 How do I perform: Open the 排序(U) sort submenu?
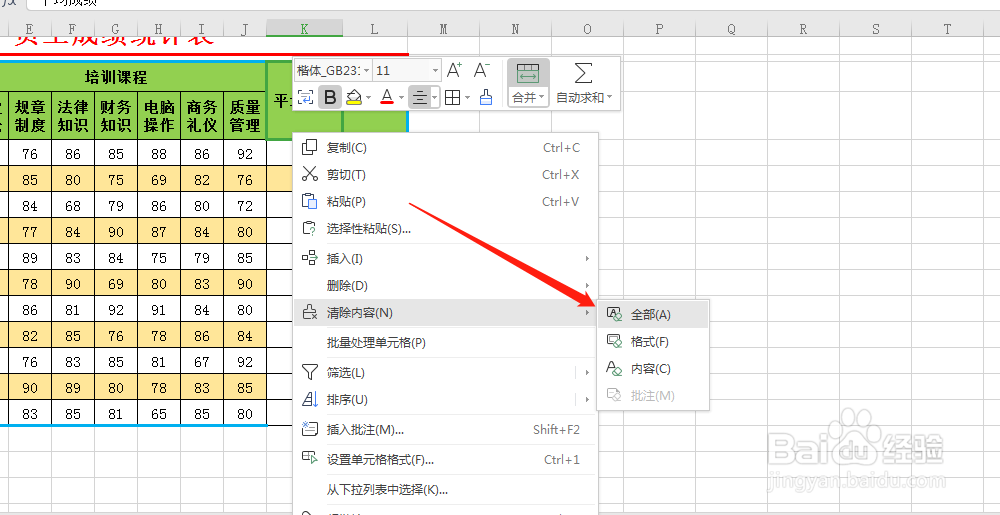pyautogui.click(x=445, y=400)
